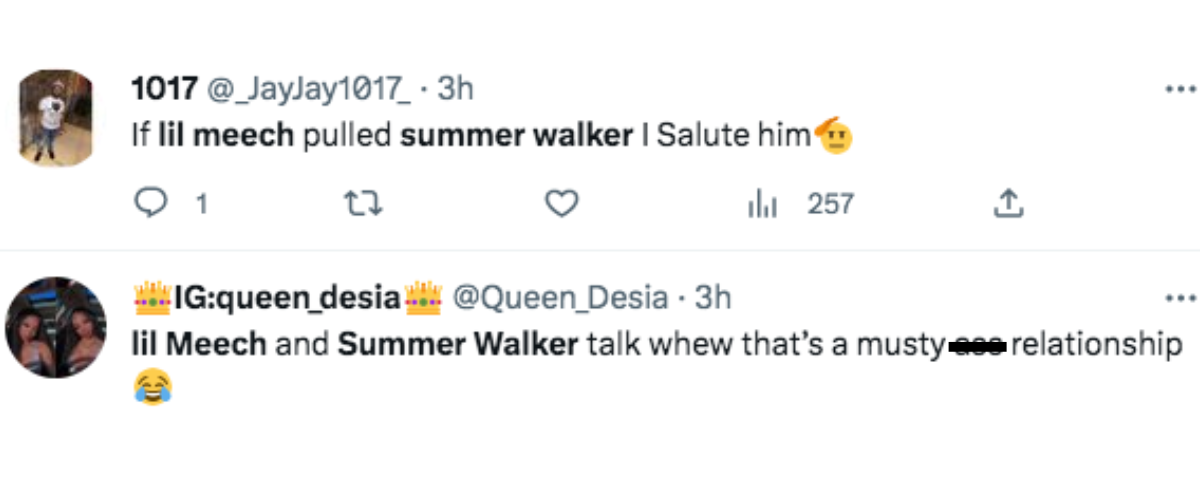Click bold "lil meech" in the first tweet
This screenshot has width=1200, height=480.
(227, 136)
